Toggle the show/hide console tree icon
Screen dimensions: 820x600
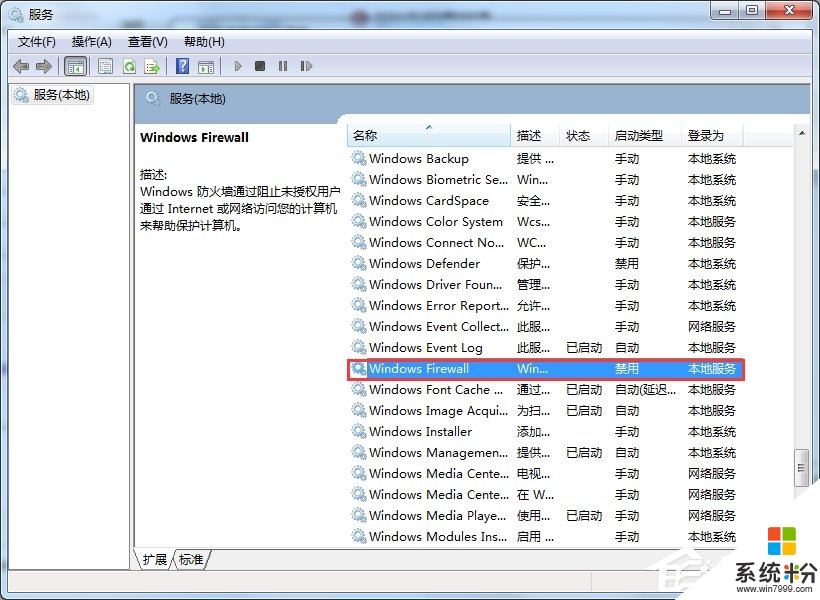pos(75,66)
